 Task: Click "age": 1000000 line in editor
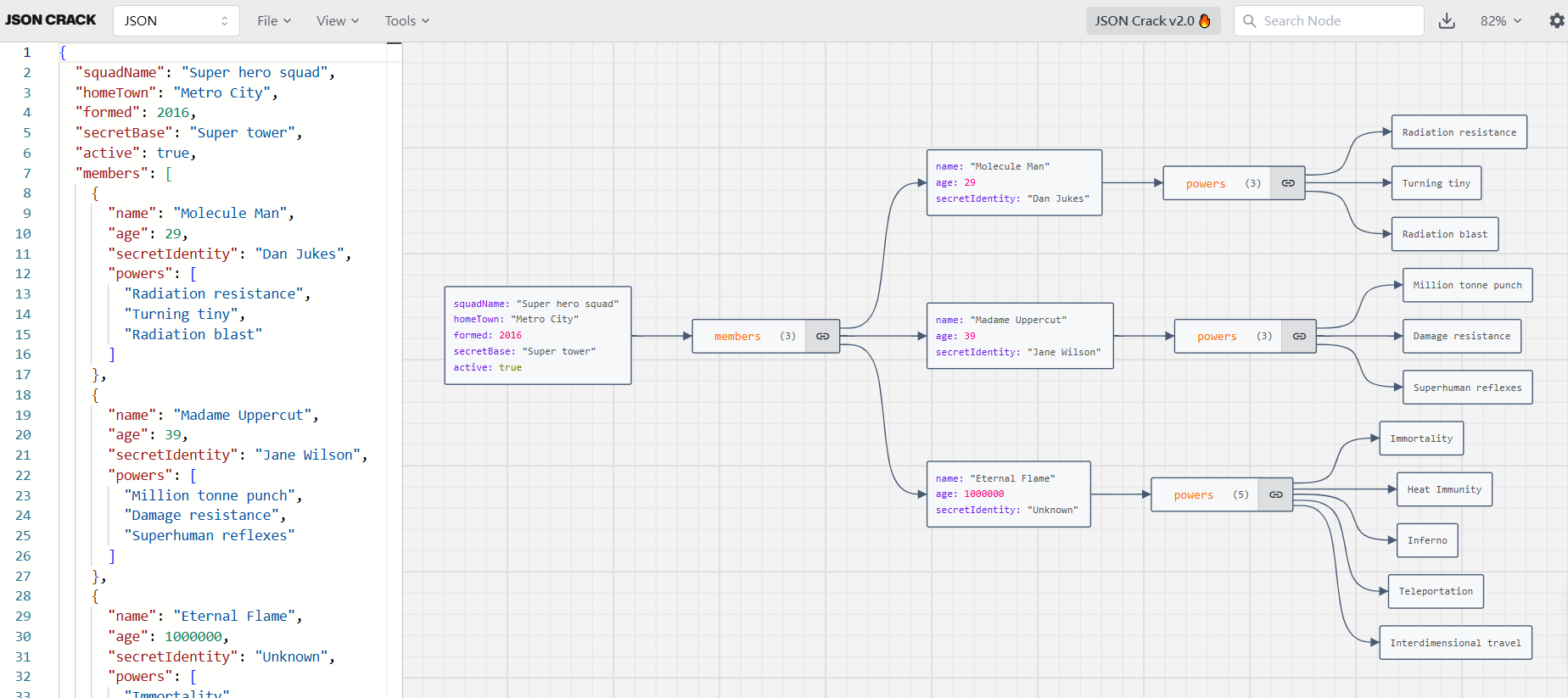(x=168, y=636)
